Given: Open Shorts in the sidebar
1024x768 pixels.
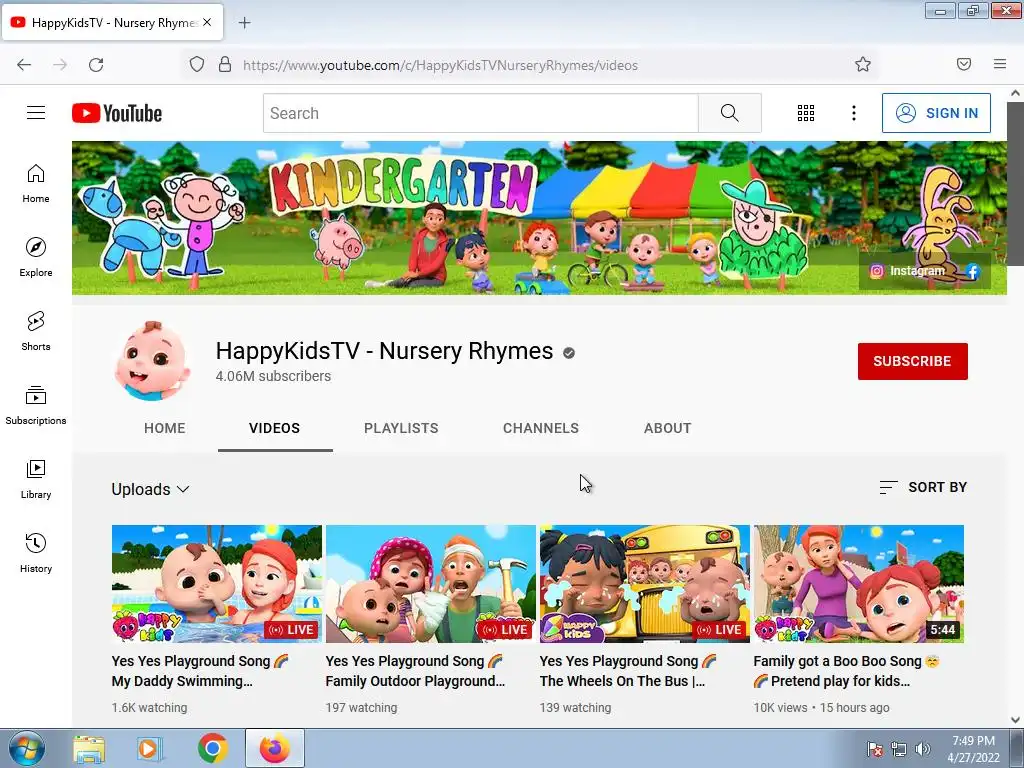Looking at the screenshot, I should (36, 331).
